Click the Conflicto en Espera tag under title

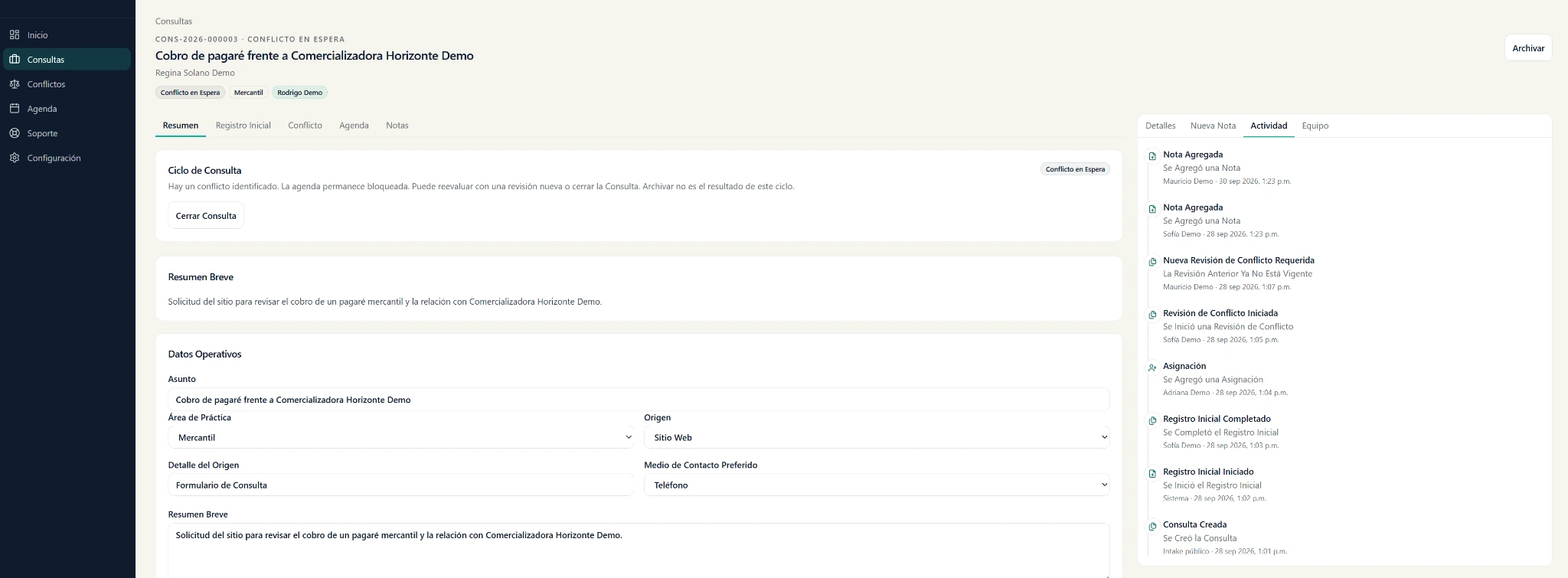tap(190, 93)
